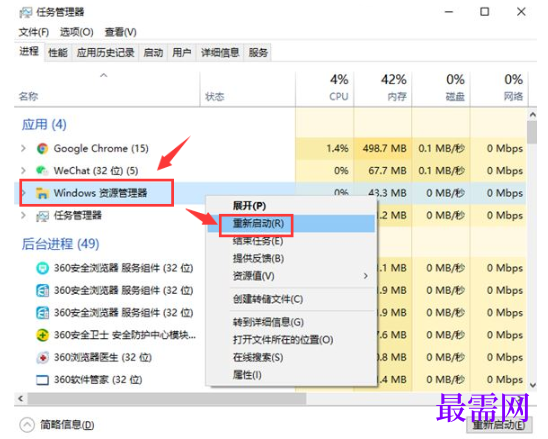Click the second 360安全浏览器 服务组件 icon
The width and height of the screenshot is (548, 439).
[42, 290]
